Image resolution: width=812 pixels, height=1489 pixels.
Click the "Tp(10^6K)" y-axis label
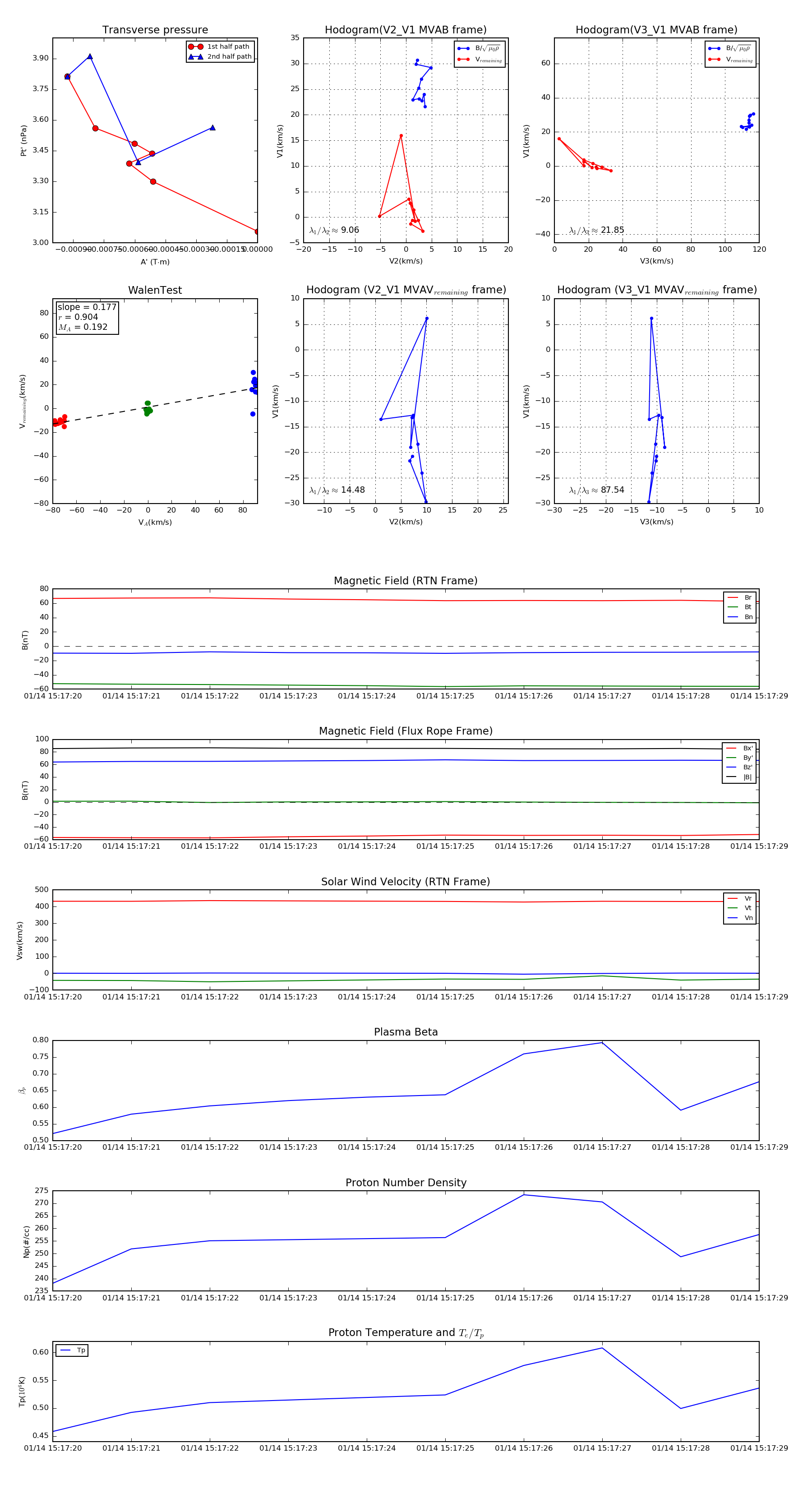pyautogui.click(x=22, y=1392)
